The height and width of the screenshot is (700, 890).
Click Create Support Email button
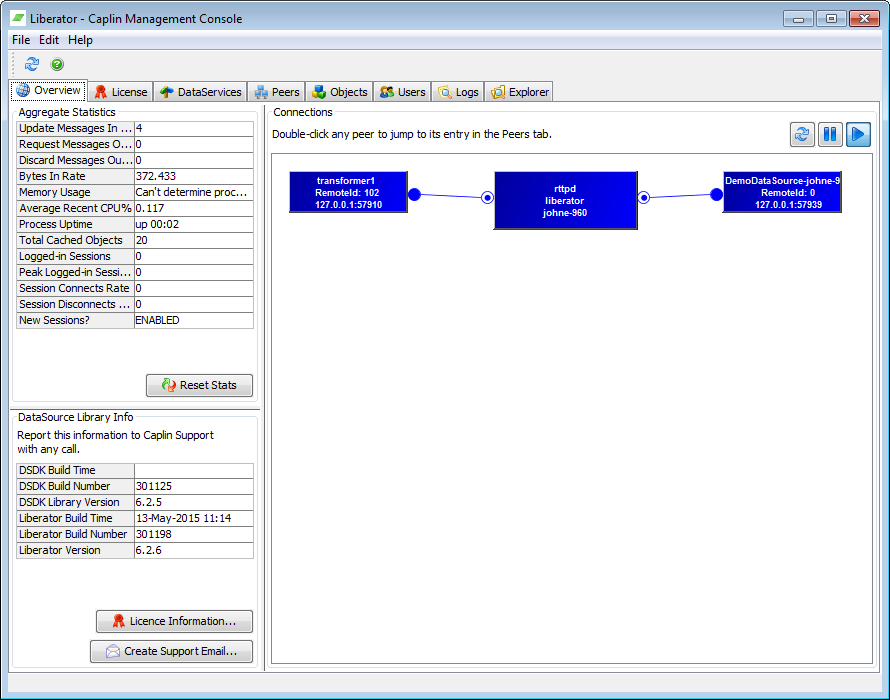(x=171, y=651)
